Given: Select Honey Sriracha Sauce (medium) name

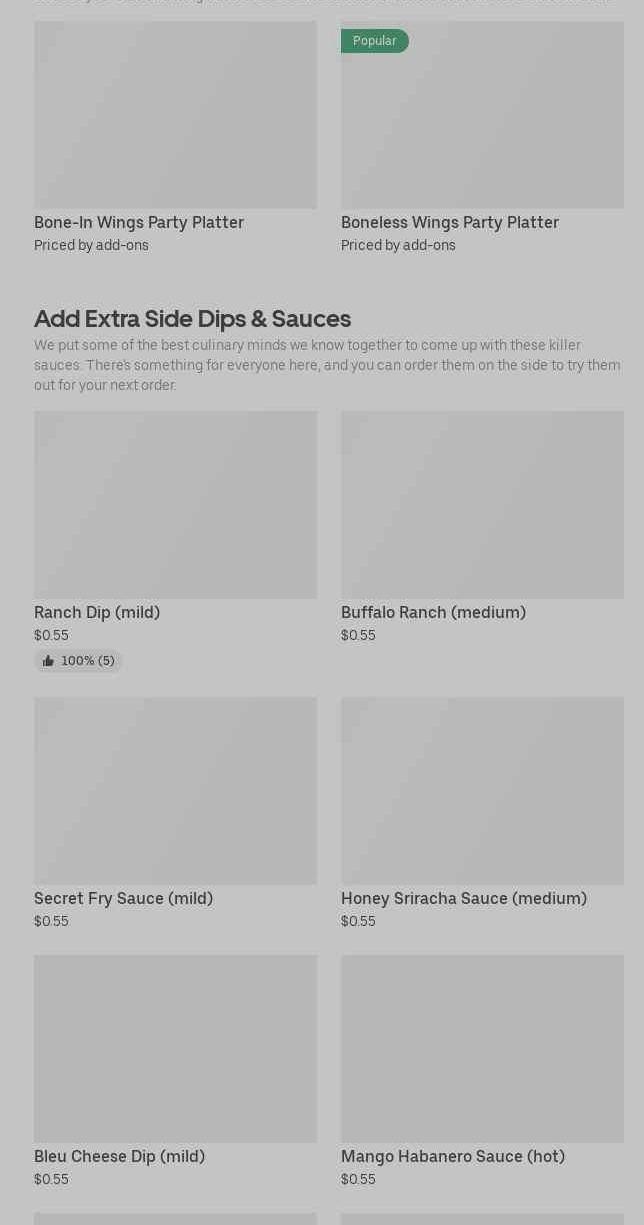Looking at the screenshot, I should [x=464, y=898].
